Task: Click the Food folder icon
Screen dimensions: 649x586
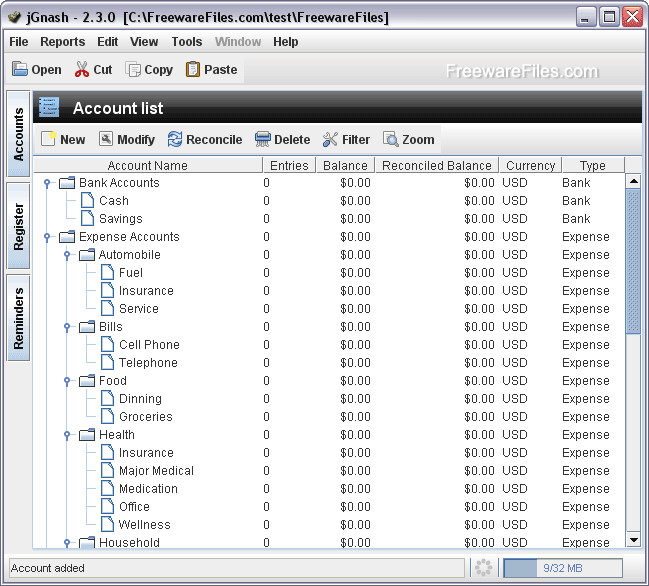Action: coord(87,381)
